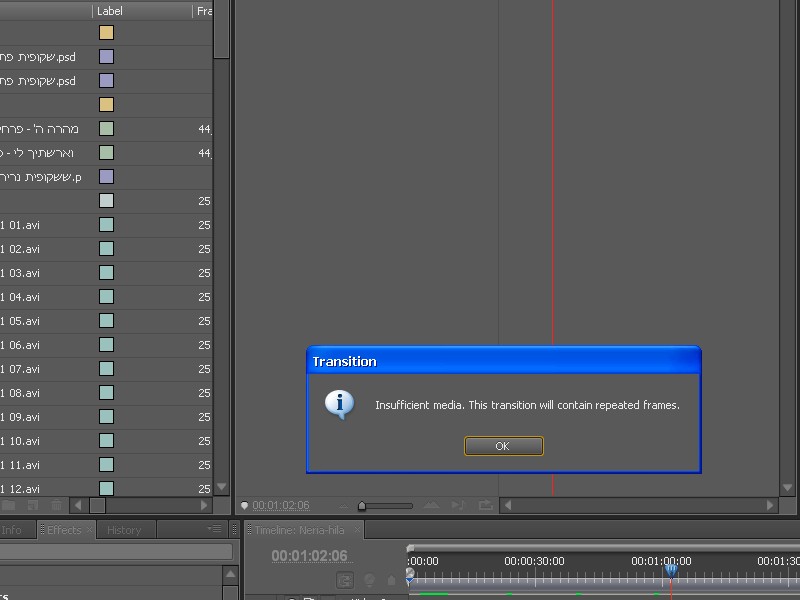Click the program monitor zoom slider handle

362,506
